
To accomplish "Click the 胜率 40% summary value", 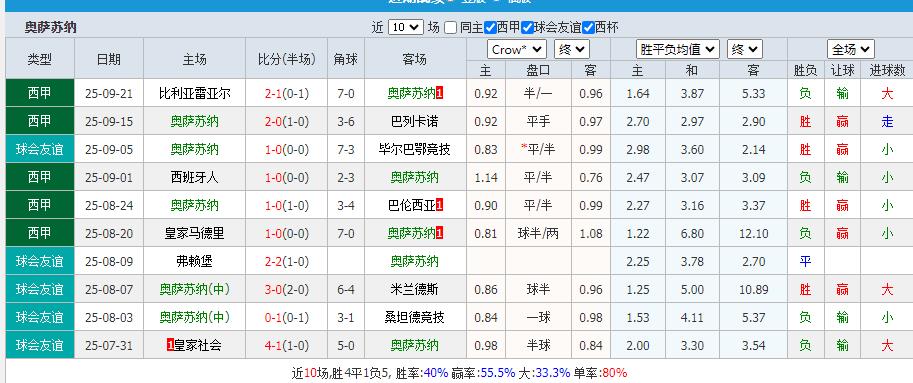I will (436, 373).
